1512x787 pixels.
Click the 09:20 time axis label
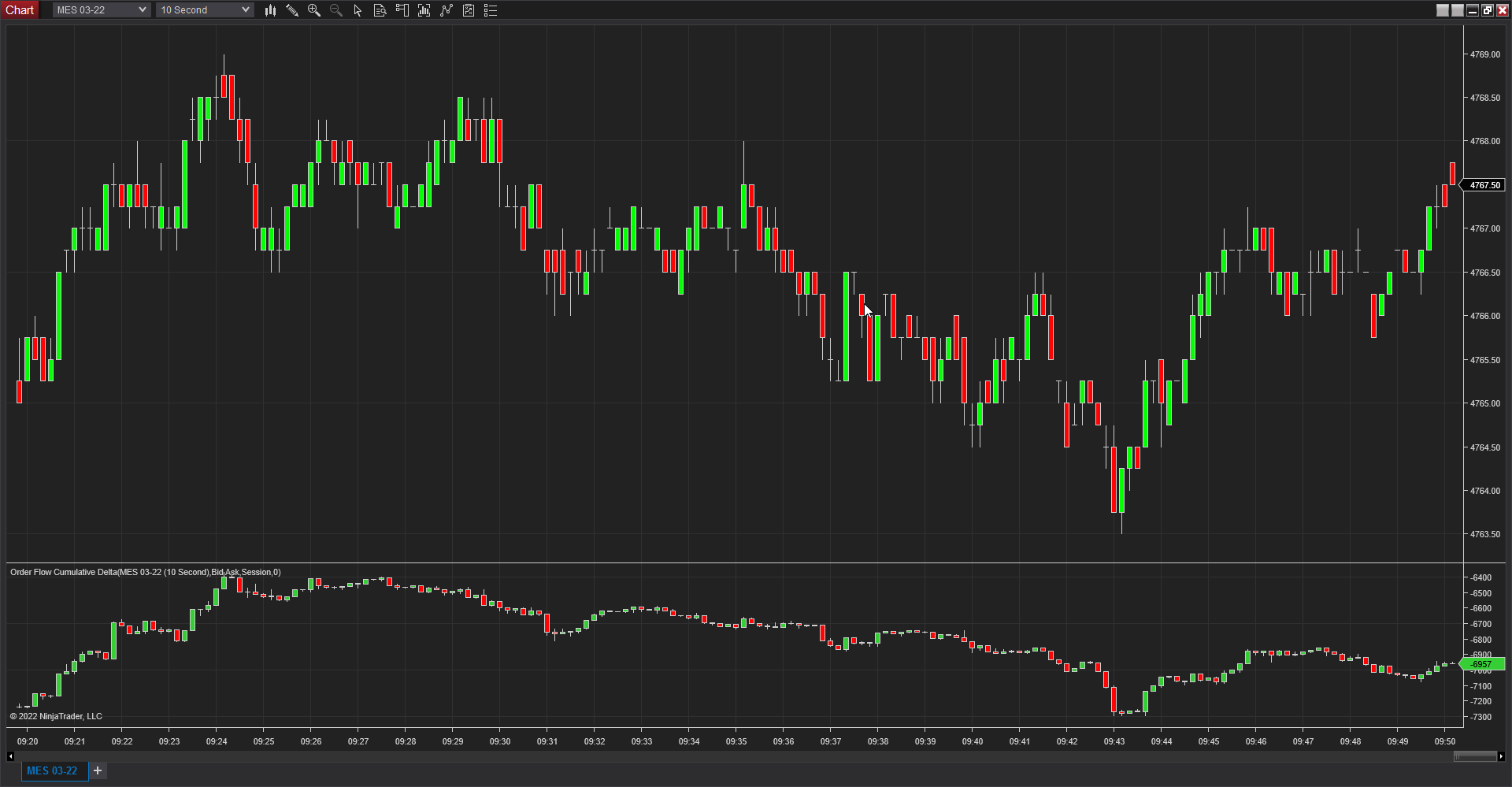(28, 741)
